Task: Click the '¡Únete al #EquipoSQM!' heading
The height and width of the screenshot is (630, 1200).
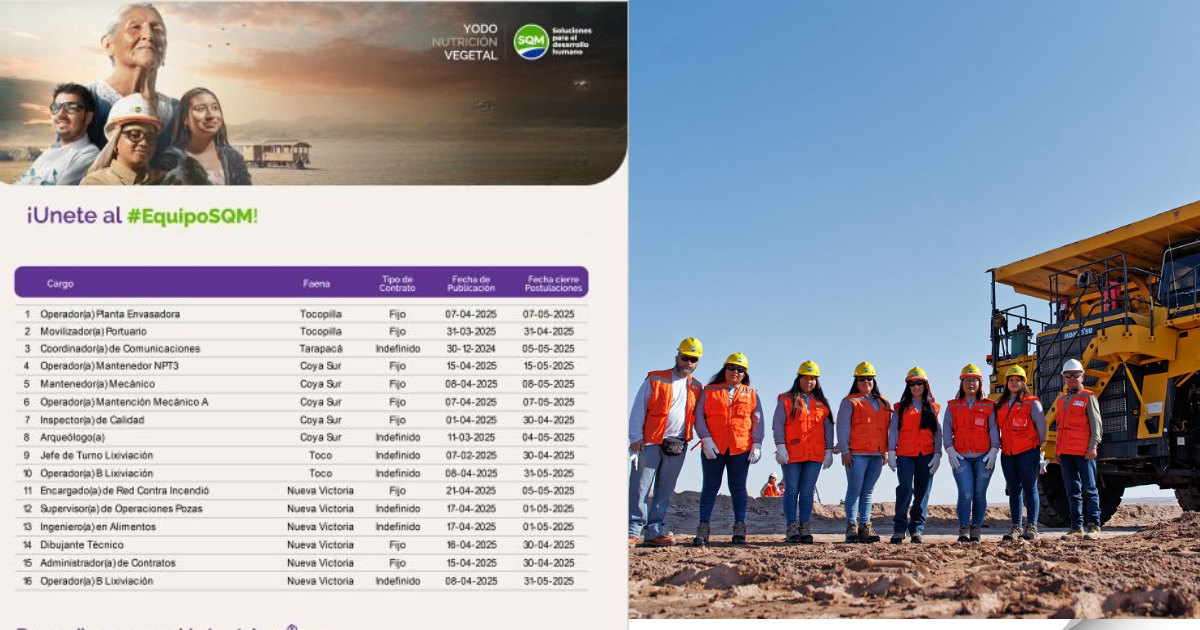Action: click(x=142, y=216)
